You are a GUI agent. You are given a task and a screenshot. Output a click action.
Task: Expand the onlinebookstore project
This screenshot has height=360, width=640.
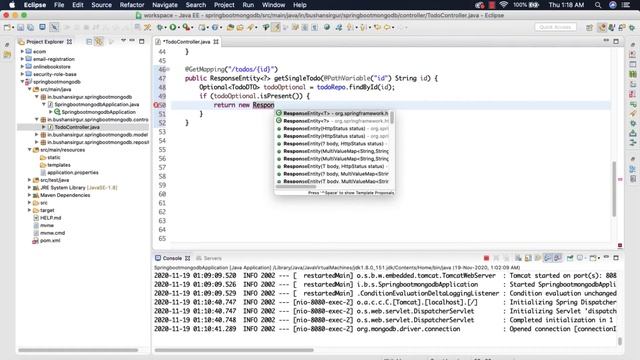coord(22,67)
